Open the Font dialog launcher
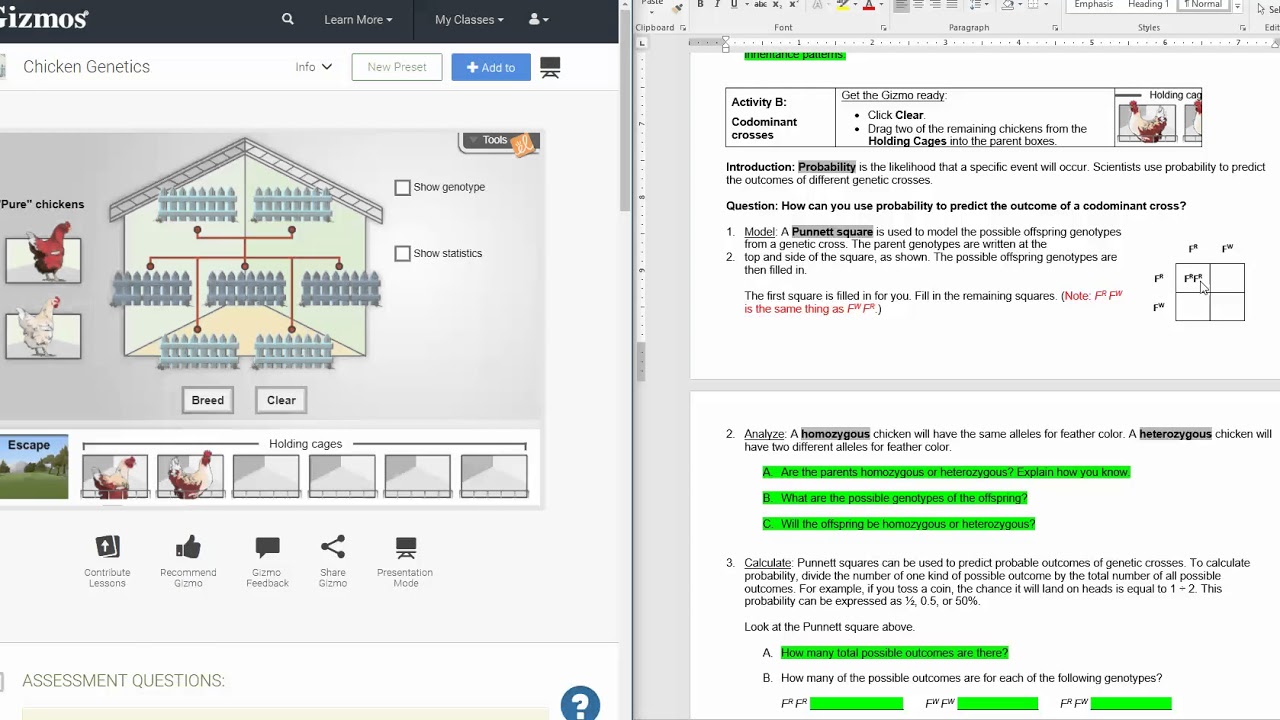The image size is (1280, 720). point(883,28)
